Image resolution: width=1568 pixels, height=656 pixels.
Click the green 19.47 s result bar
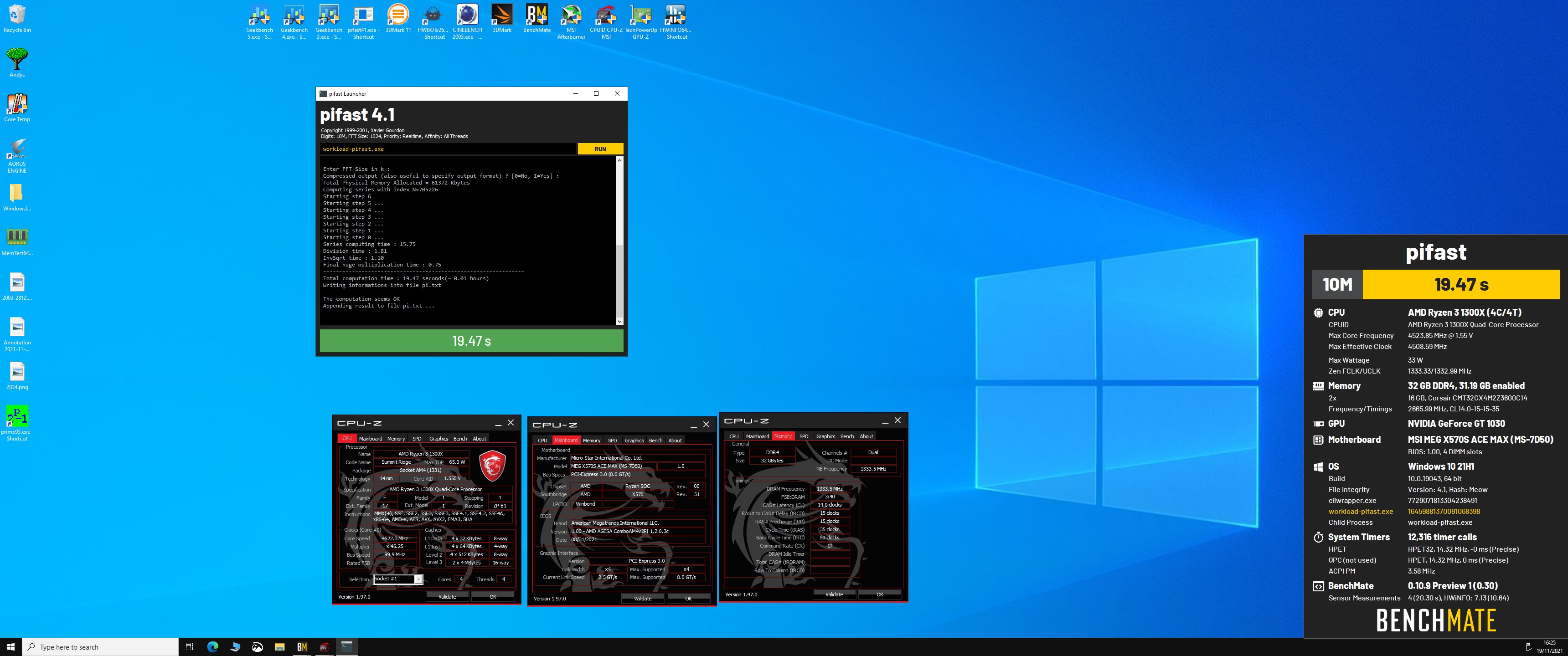(x=471, y=341)
